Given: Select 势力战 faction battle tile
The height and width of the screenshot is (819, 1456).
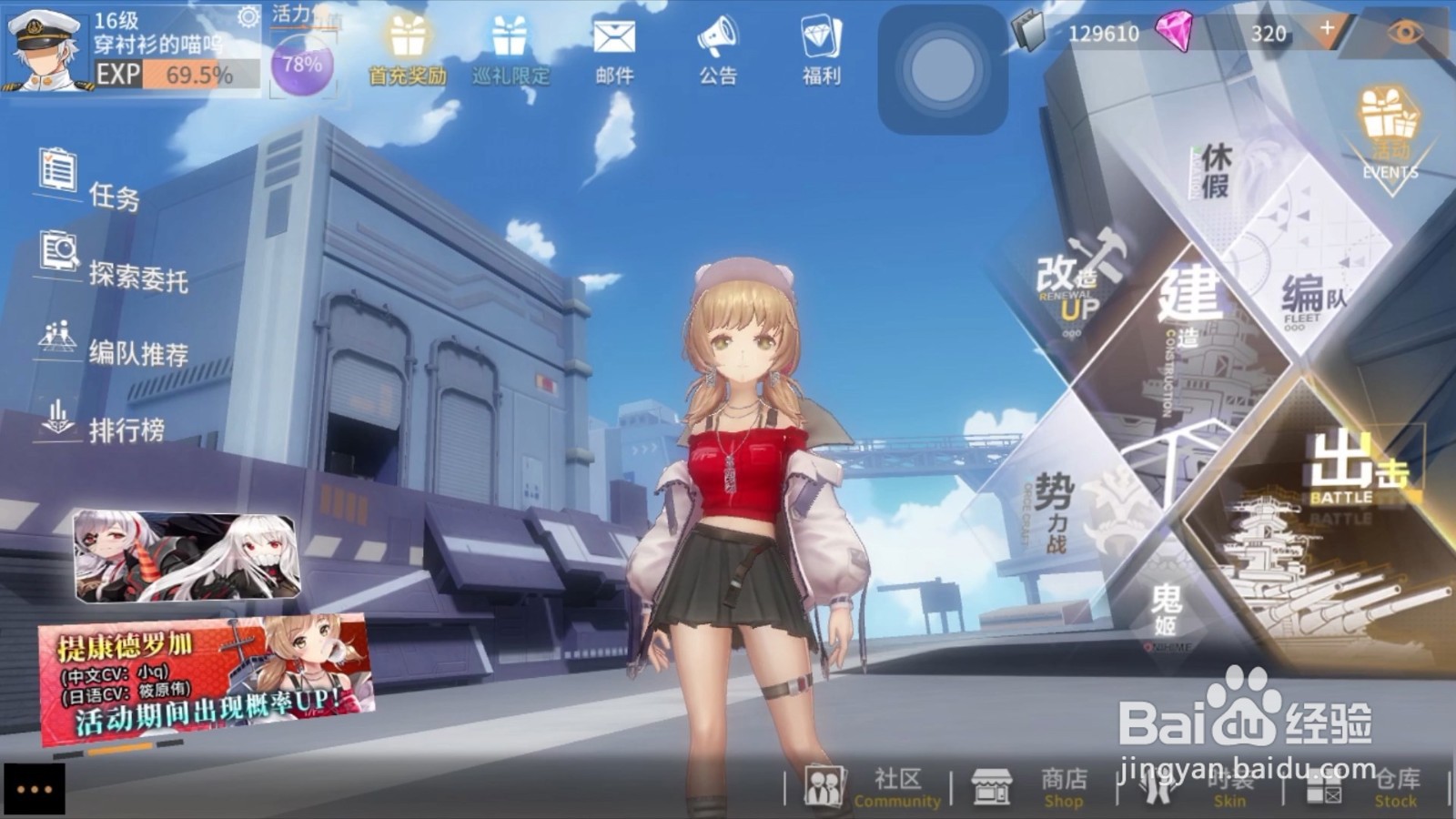Looking at the screenshot, I should [1056, 511].
